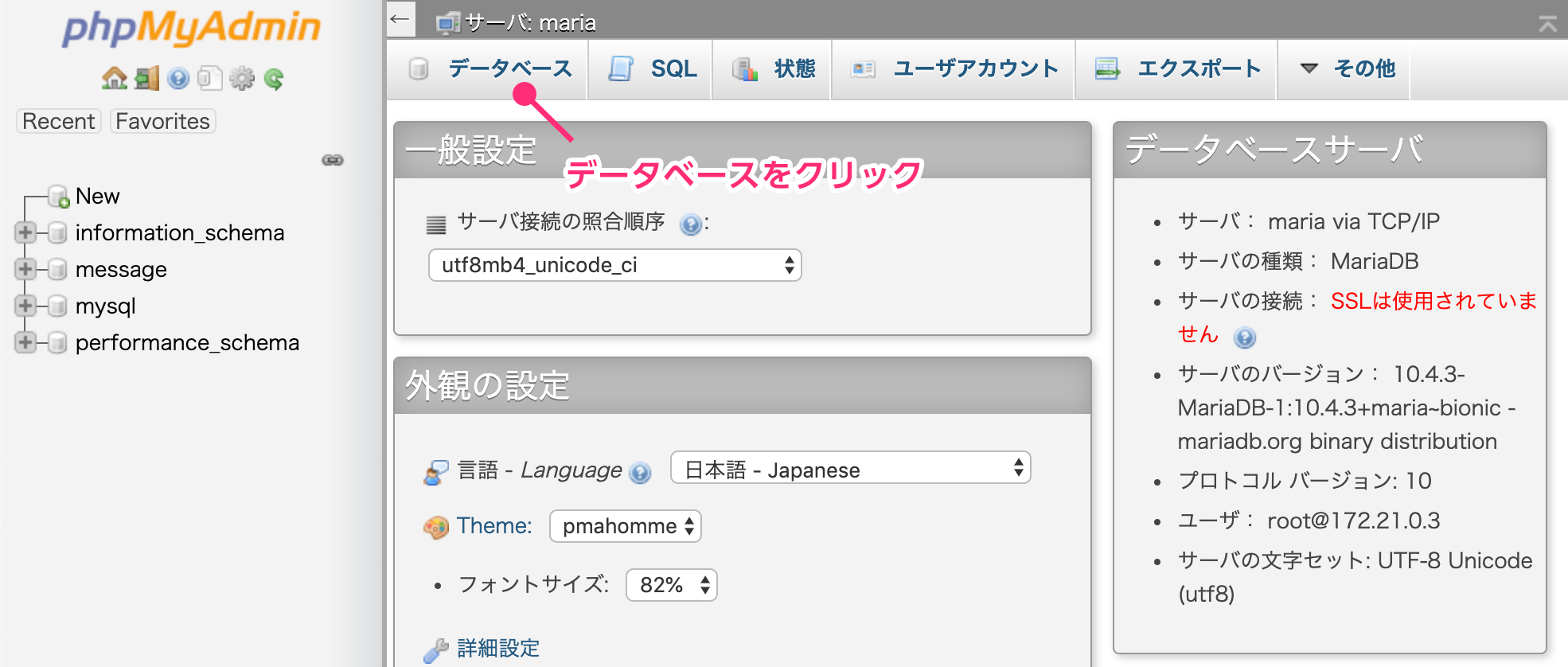Switch to the データベース tab

pos(489,69)
